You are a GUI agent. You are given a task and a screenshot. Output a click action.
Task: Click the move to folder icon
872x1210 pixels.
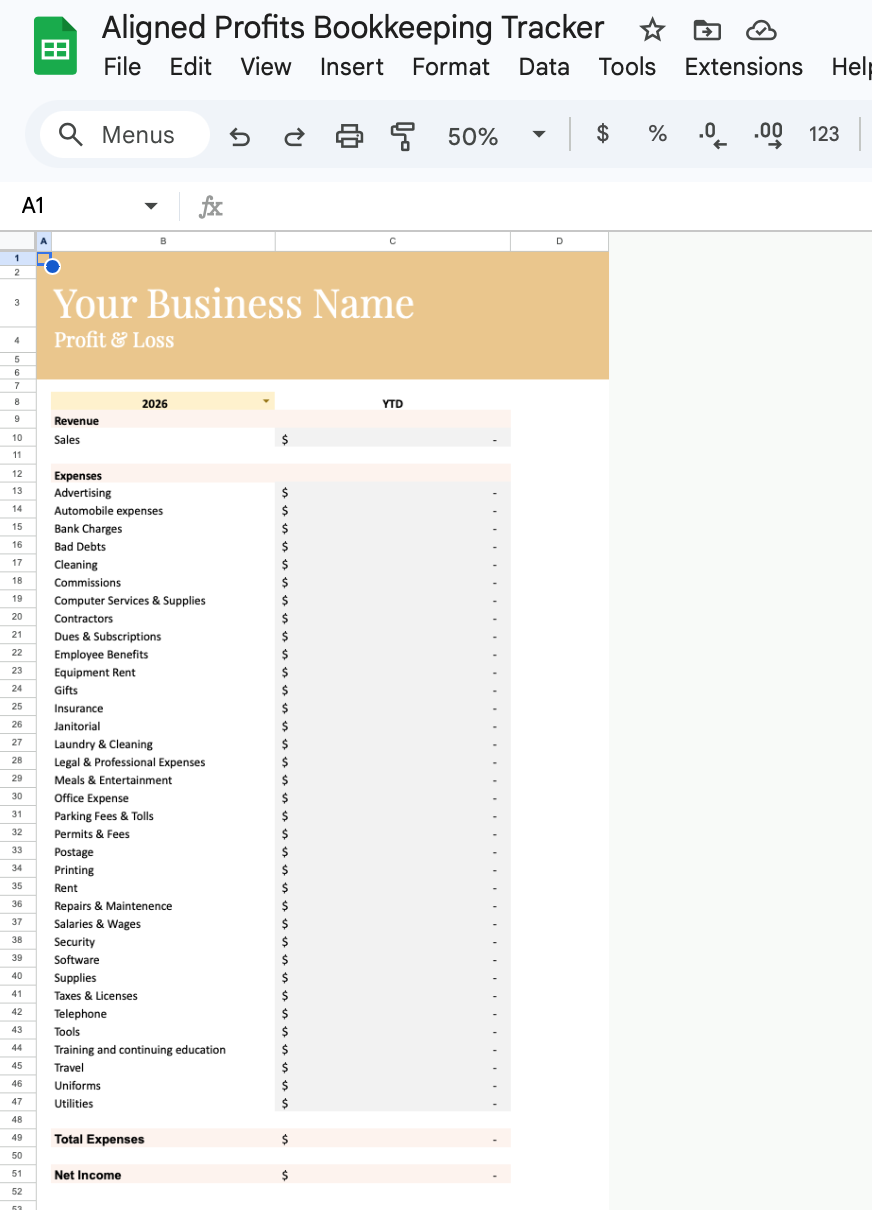(706, 30)
